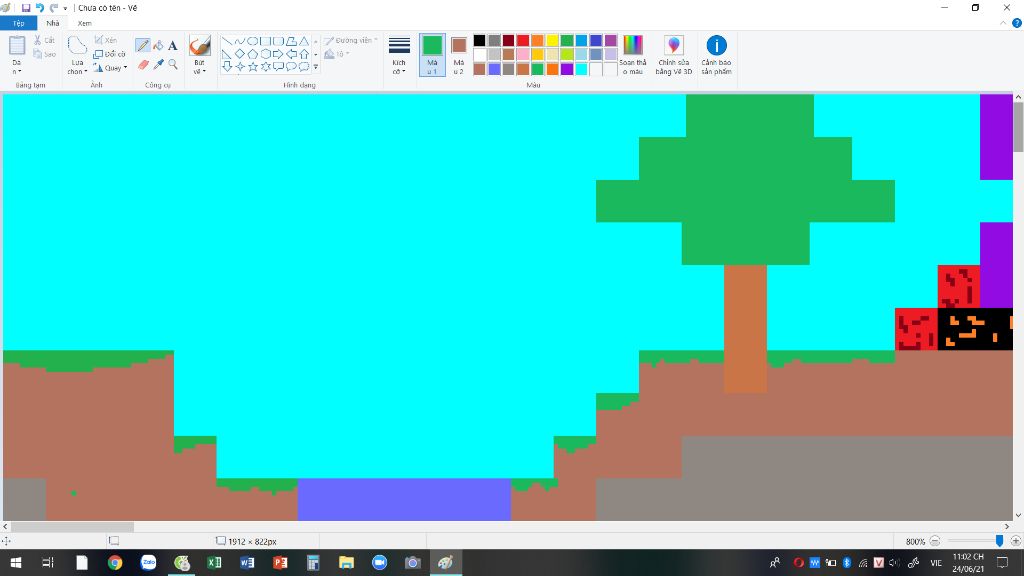
Task: Expand the shapes gallery more arrow
Action: point(316,67)
